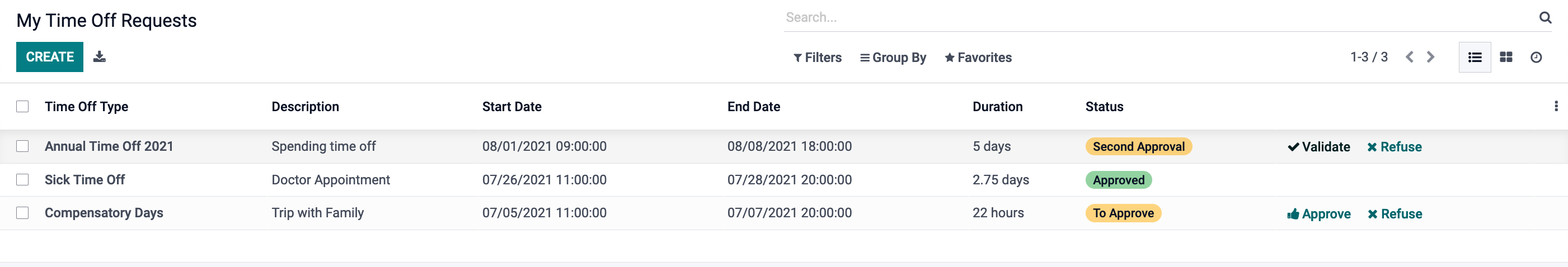
Task: Open the Filters dropdown
Action: (x=818, y=58)
